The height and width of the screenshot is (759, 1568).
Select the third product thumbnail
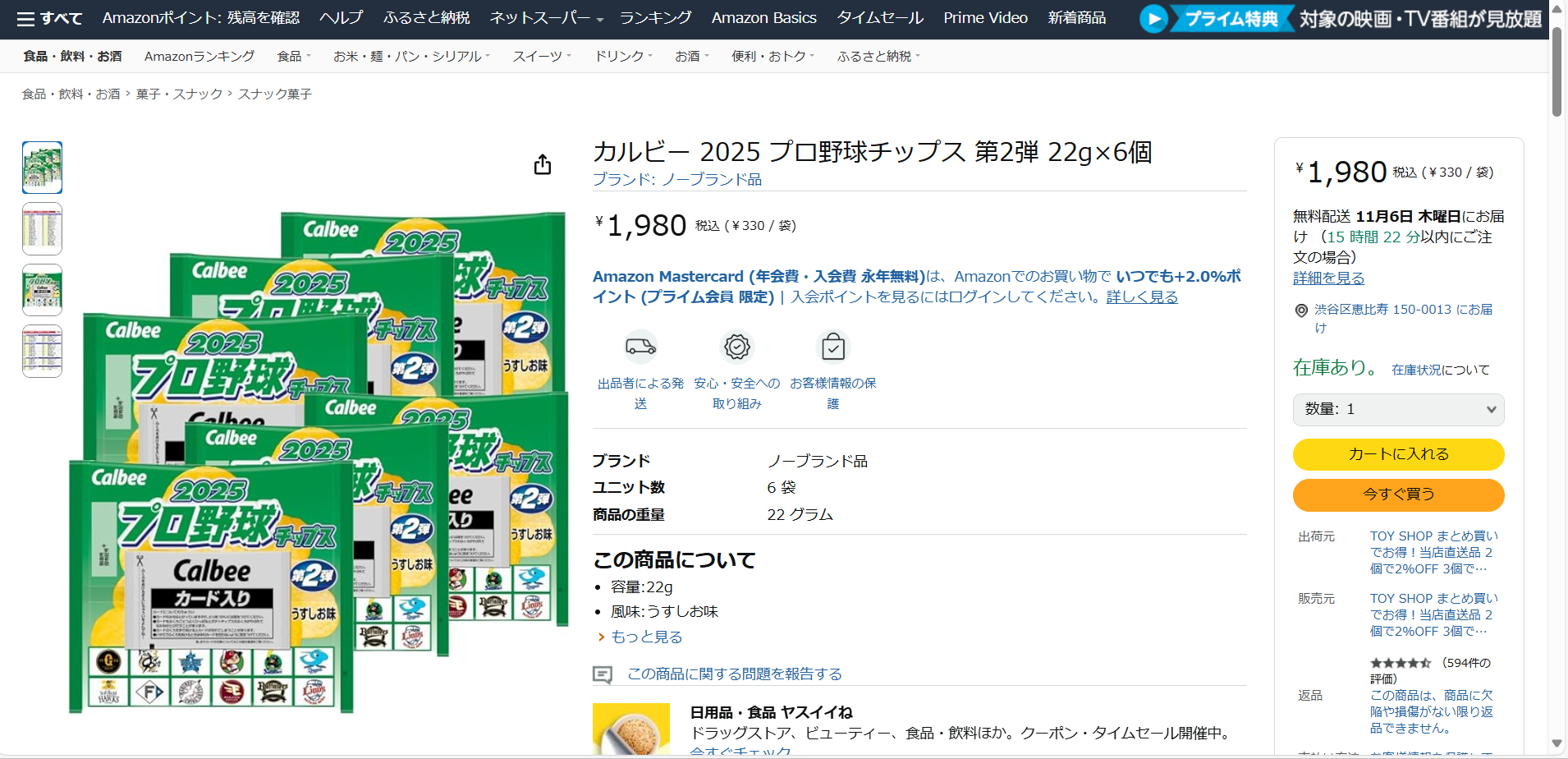pyautogui.click(x=42, y=290)
